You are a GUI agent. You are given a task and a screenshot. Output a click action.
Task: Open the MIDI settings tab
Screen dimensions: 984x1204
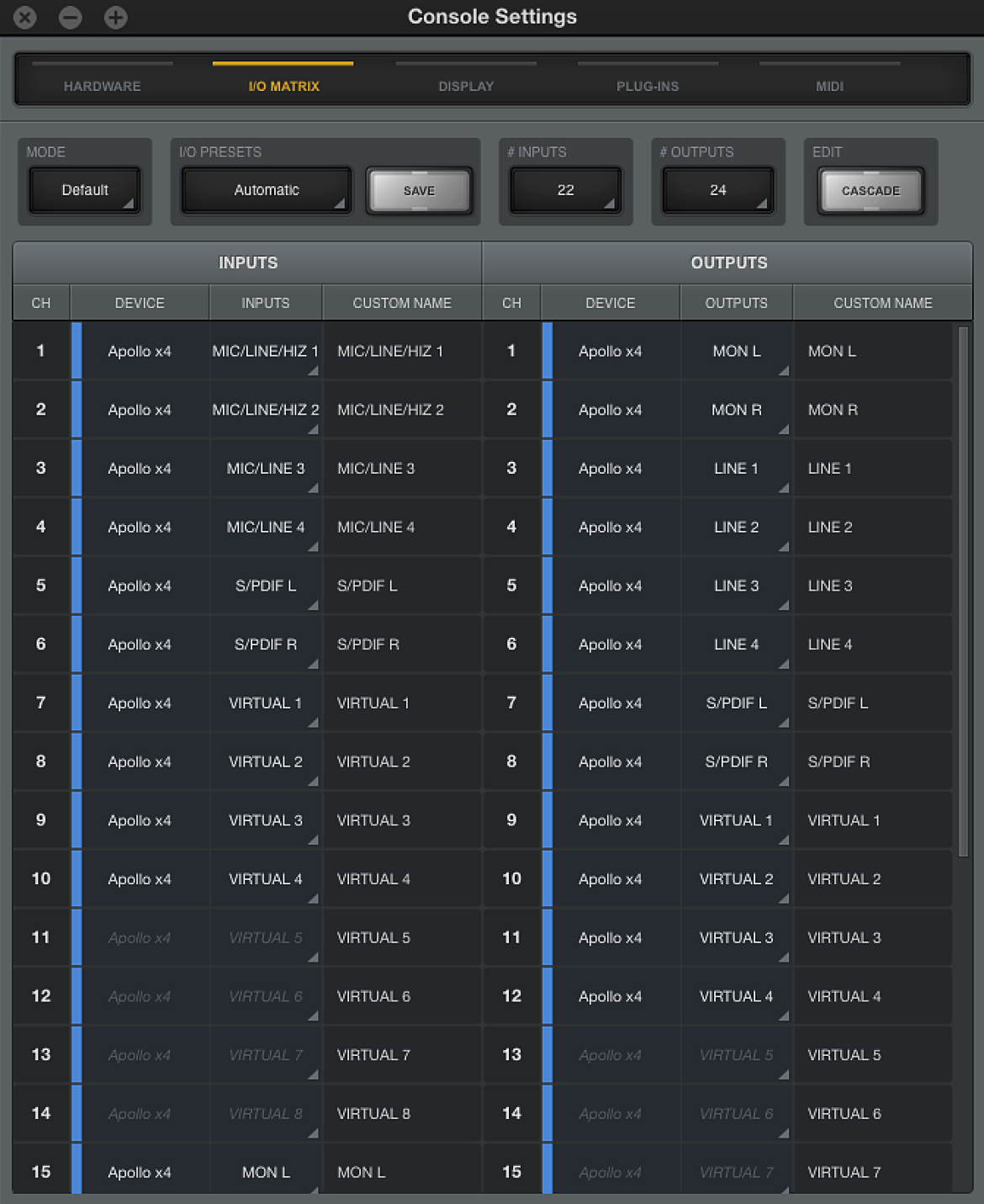829,85
